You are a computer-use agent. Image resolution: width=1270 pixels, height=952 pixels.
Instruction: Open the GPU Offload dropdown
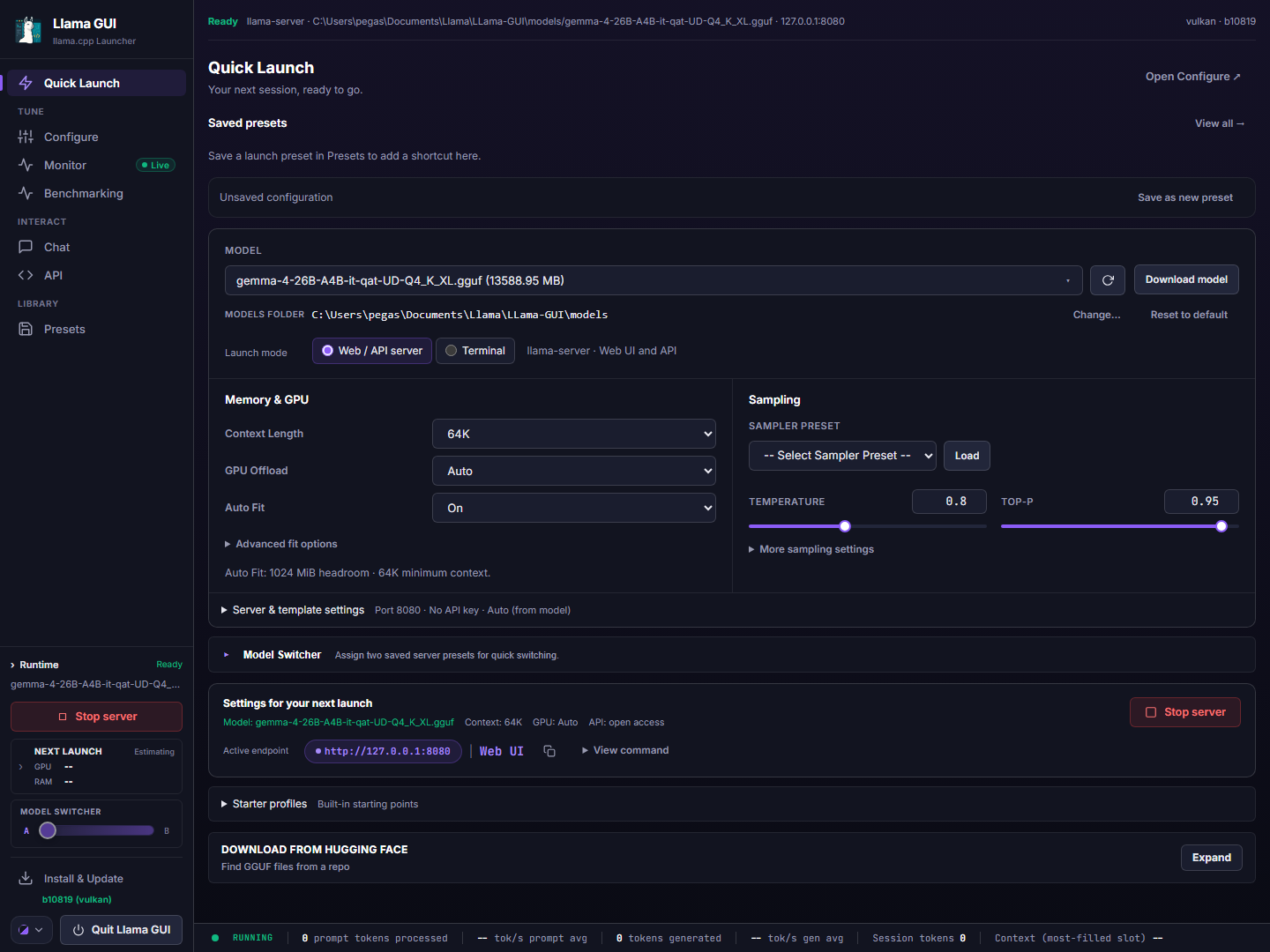click(x=574, y=471)
